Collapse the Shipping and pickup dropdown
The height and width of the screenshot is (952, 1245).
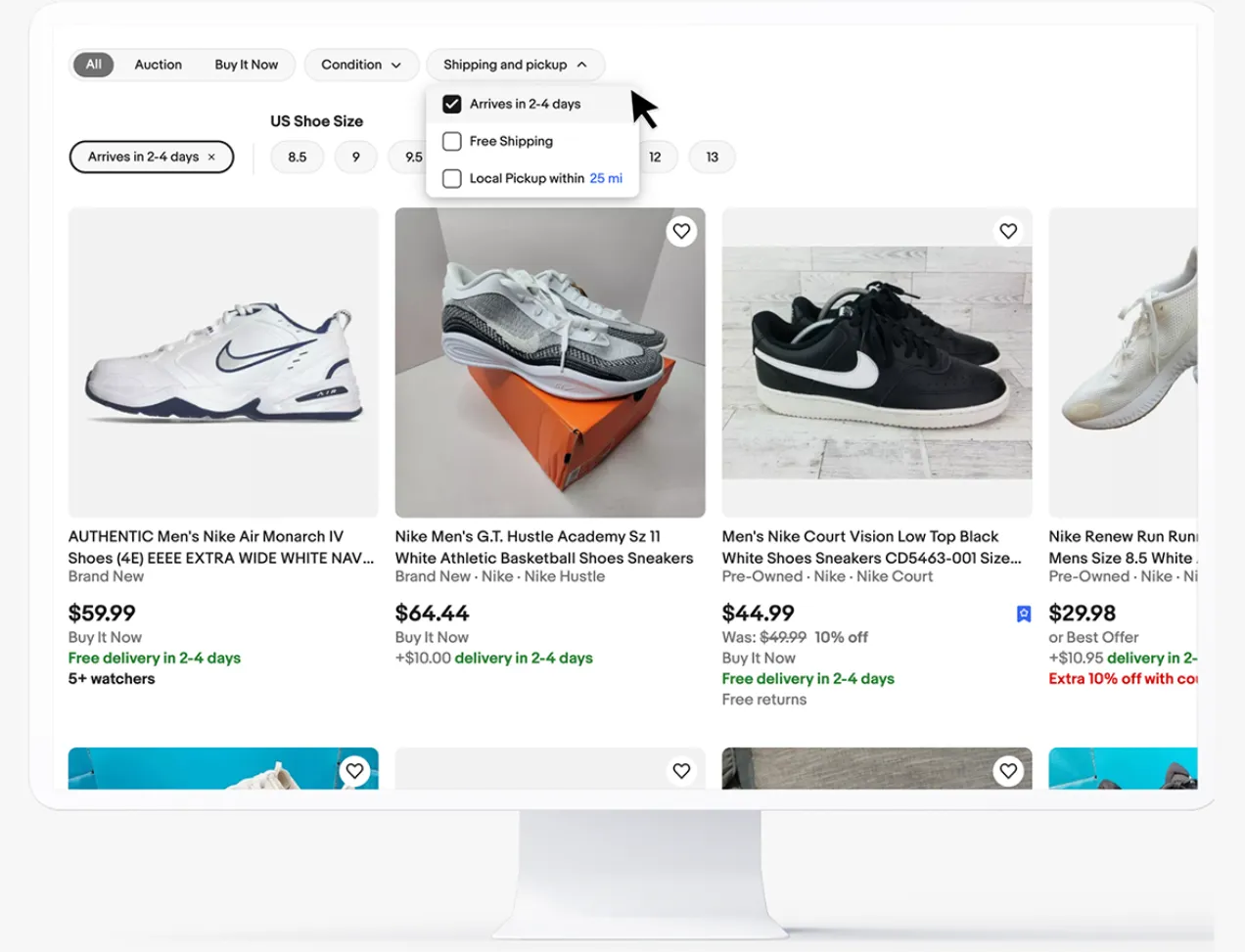(x=515, y=65)
